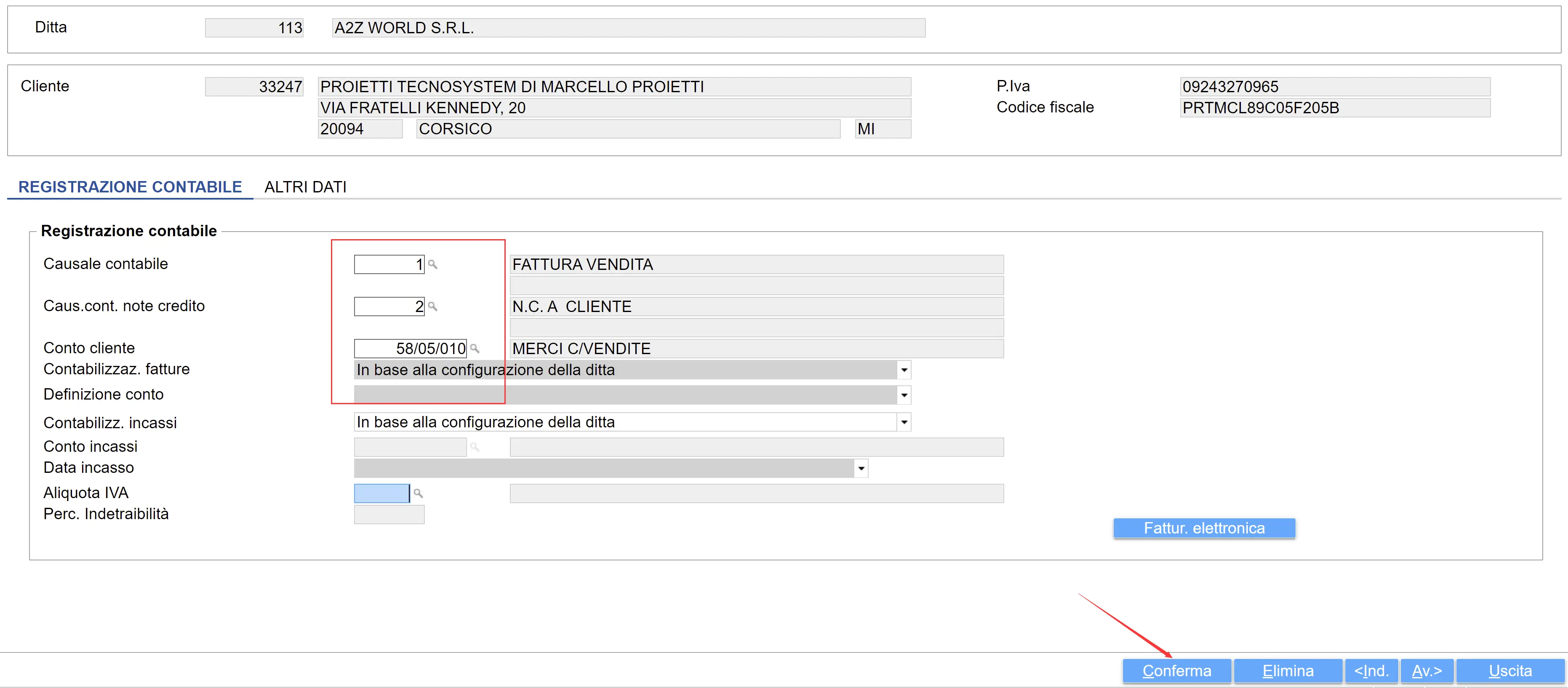
Task: Click the Aliquota IVA input field
Action: click(x=381, y=493)
